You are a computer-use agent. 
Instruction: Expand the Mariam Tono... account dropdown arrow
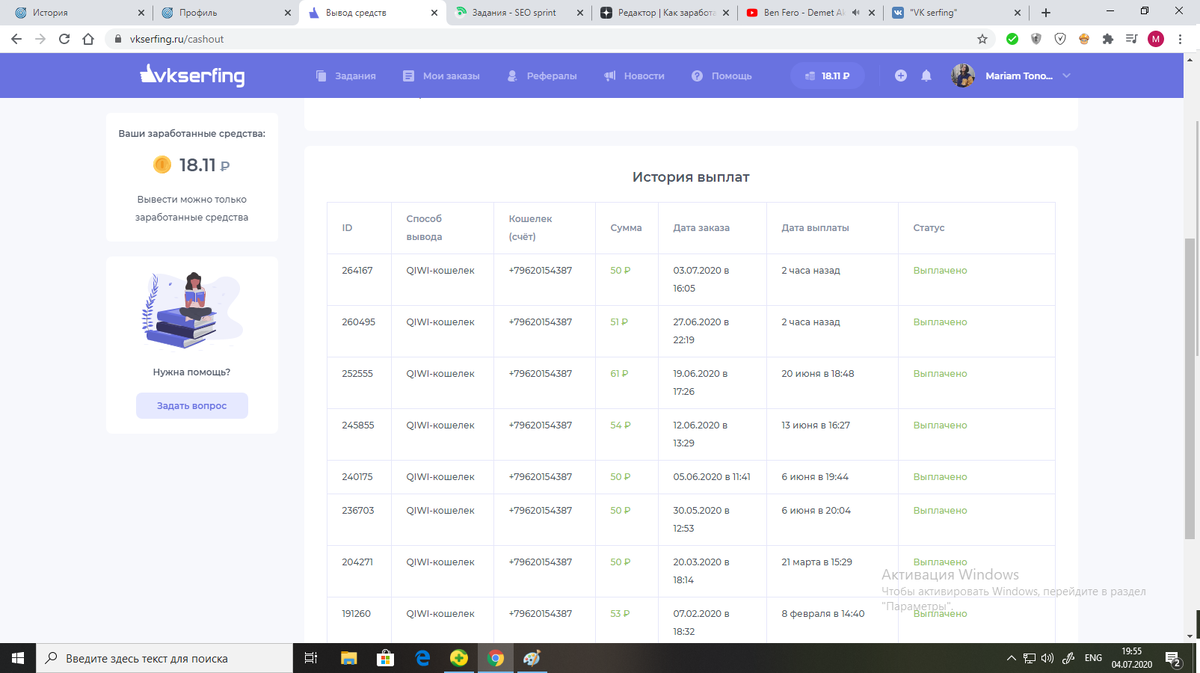1066,76
